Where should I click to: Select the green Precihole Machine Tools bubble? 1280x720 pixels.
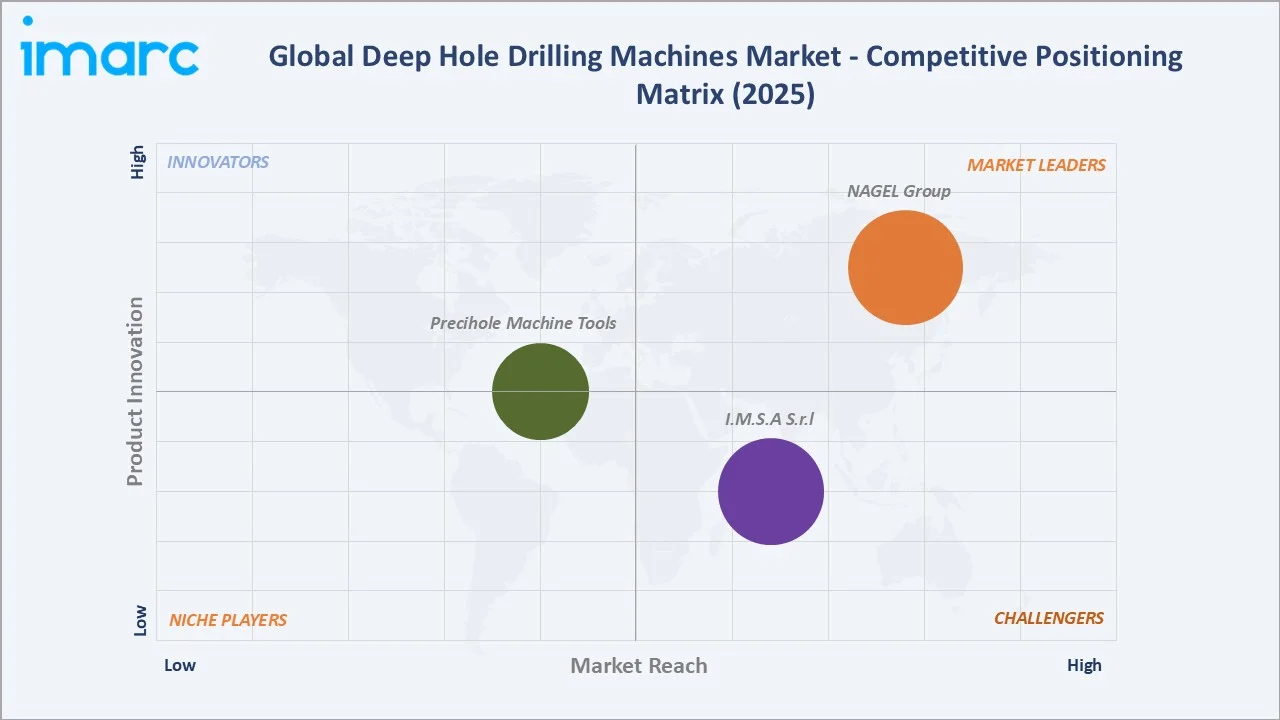[540, 391]
